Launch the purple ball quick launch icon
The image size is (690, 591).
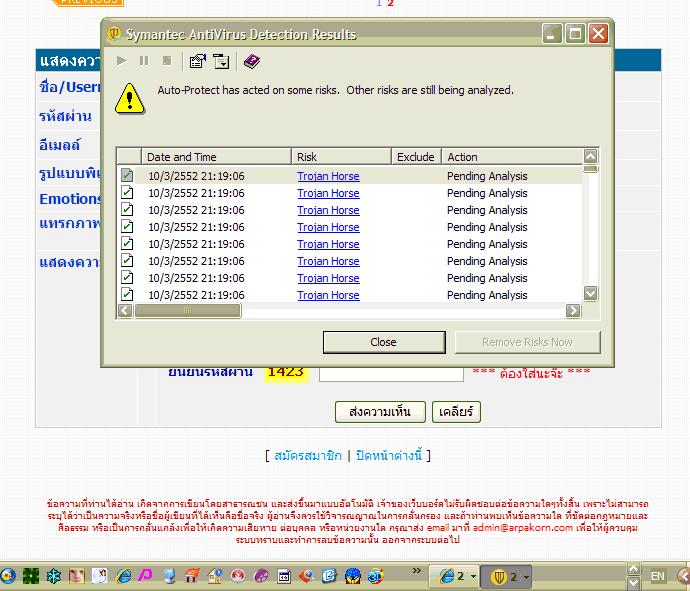pyautogui.click(x=261, y=576)
